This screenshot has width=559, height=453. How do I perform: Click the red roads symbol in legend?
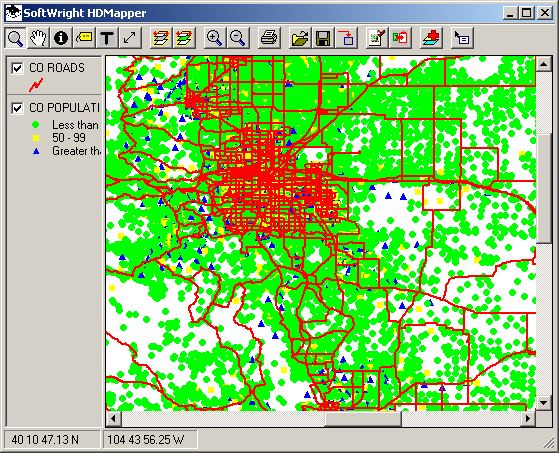click(36, 85)
